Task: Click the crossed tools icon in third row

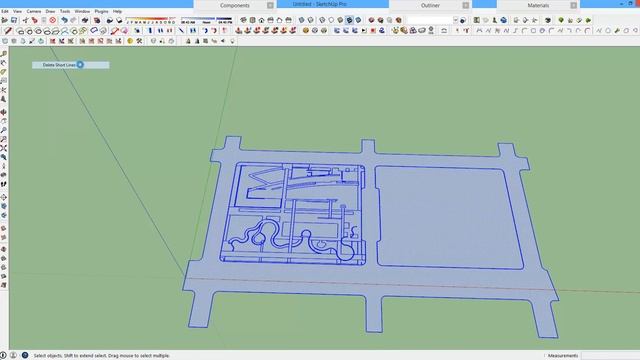Action: tap(139, 41)
